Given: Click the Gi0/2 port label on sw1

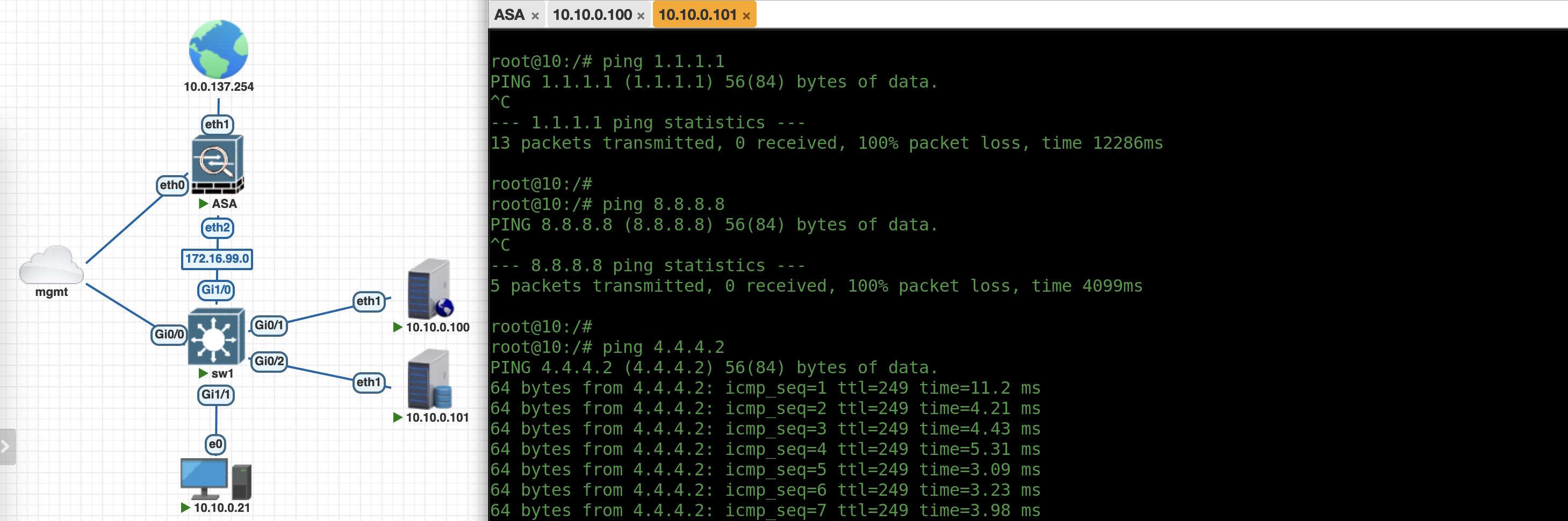Looking at the screenshot, I should click(x=269, y=361).
